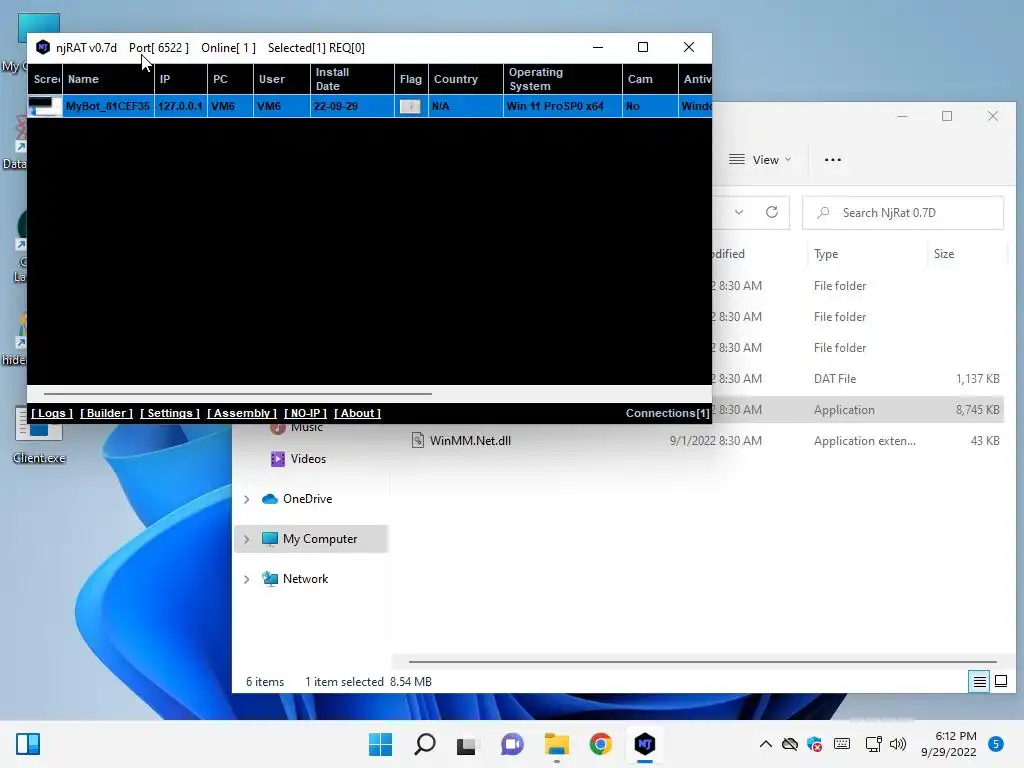Click the njRAT horizontal scrollbar

click(x=238, y=394)
